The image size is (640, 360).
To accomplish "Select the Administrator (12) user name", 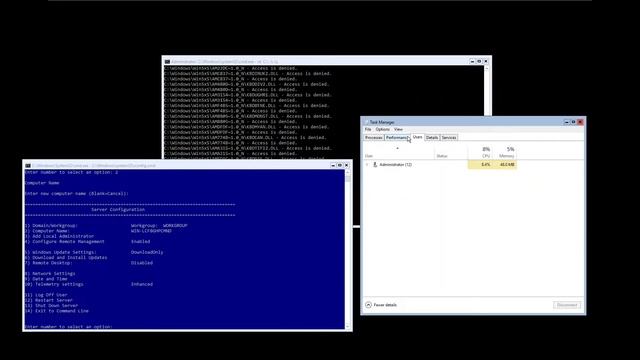I will (396, 164).
